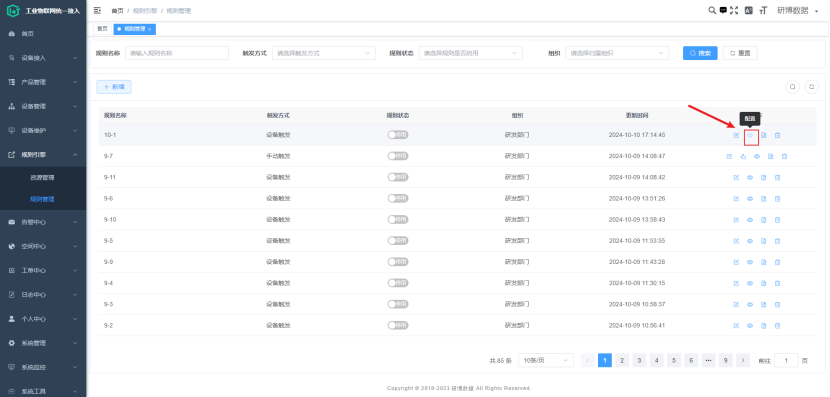Click the manual trigger hand icon for rule 9-7

click(743, 156)
